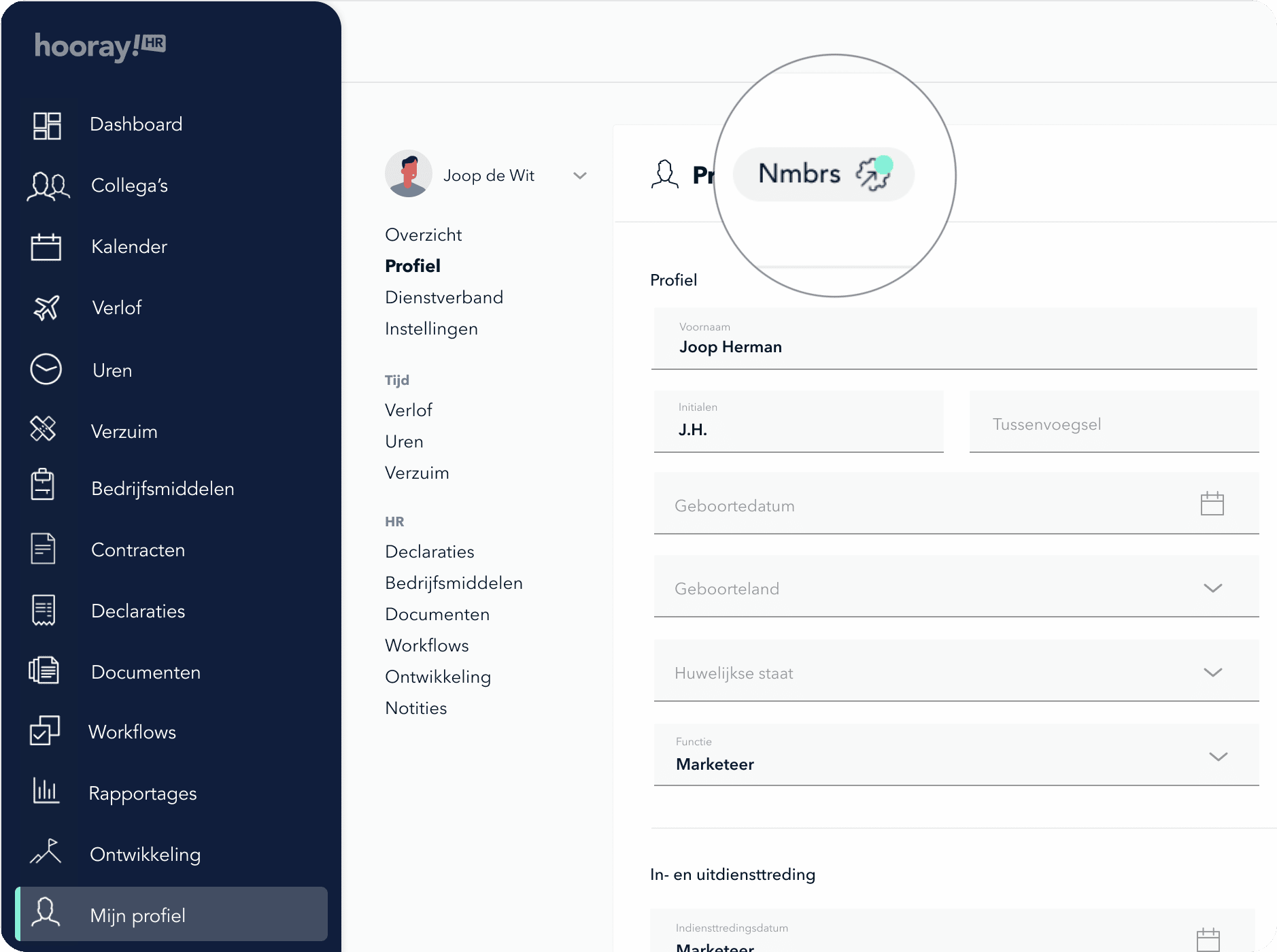Viewport: 1277px width, 952px height.
Task: Click the Mijn profiel person icon
Action: tap(46, 912)
